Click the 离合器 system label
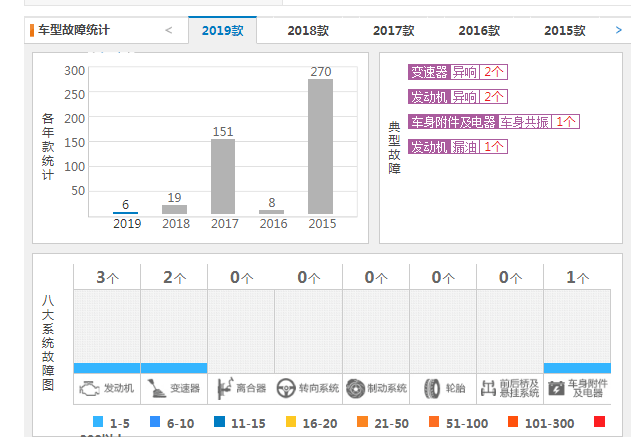Viewport: 631px width, 437px height. [251, 388]
